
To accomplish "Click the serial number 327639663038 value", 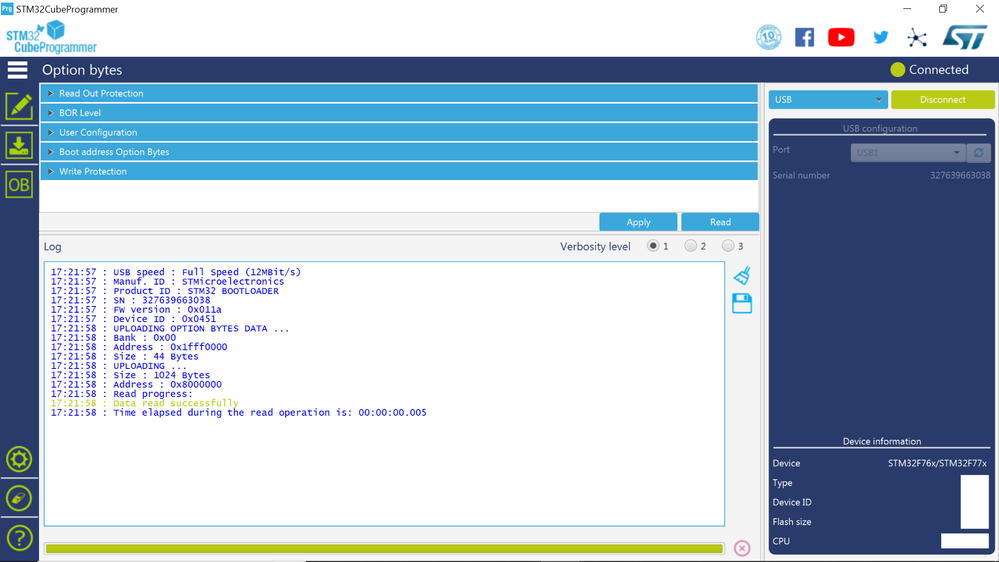I will click(x=960, y=175).
